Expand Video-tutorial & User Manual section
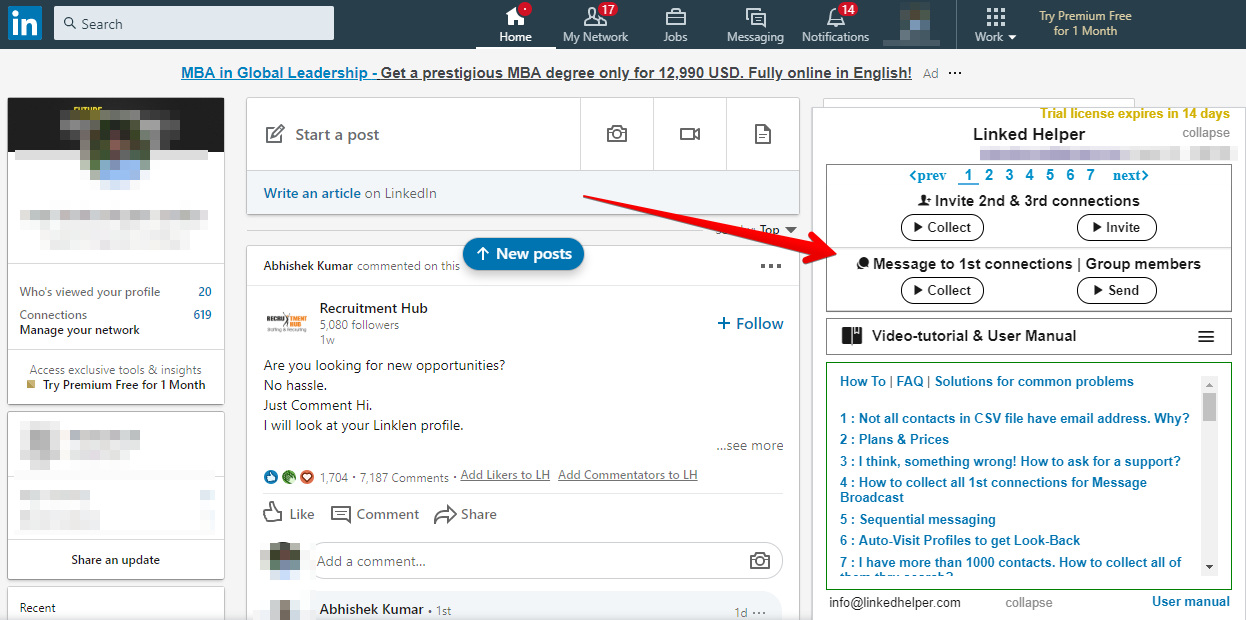Screen dimensions: 1246x620 coord(1029,336)
